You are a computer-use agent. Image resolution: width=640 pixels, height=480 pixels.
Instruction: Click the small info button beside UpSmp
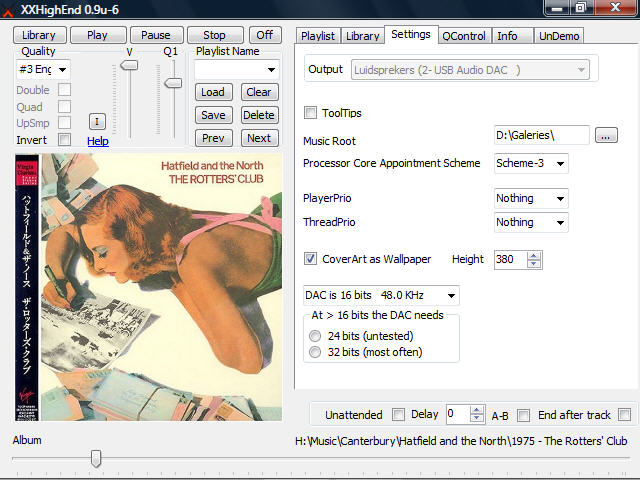(x=97, y=121)
